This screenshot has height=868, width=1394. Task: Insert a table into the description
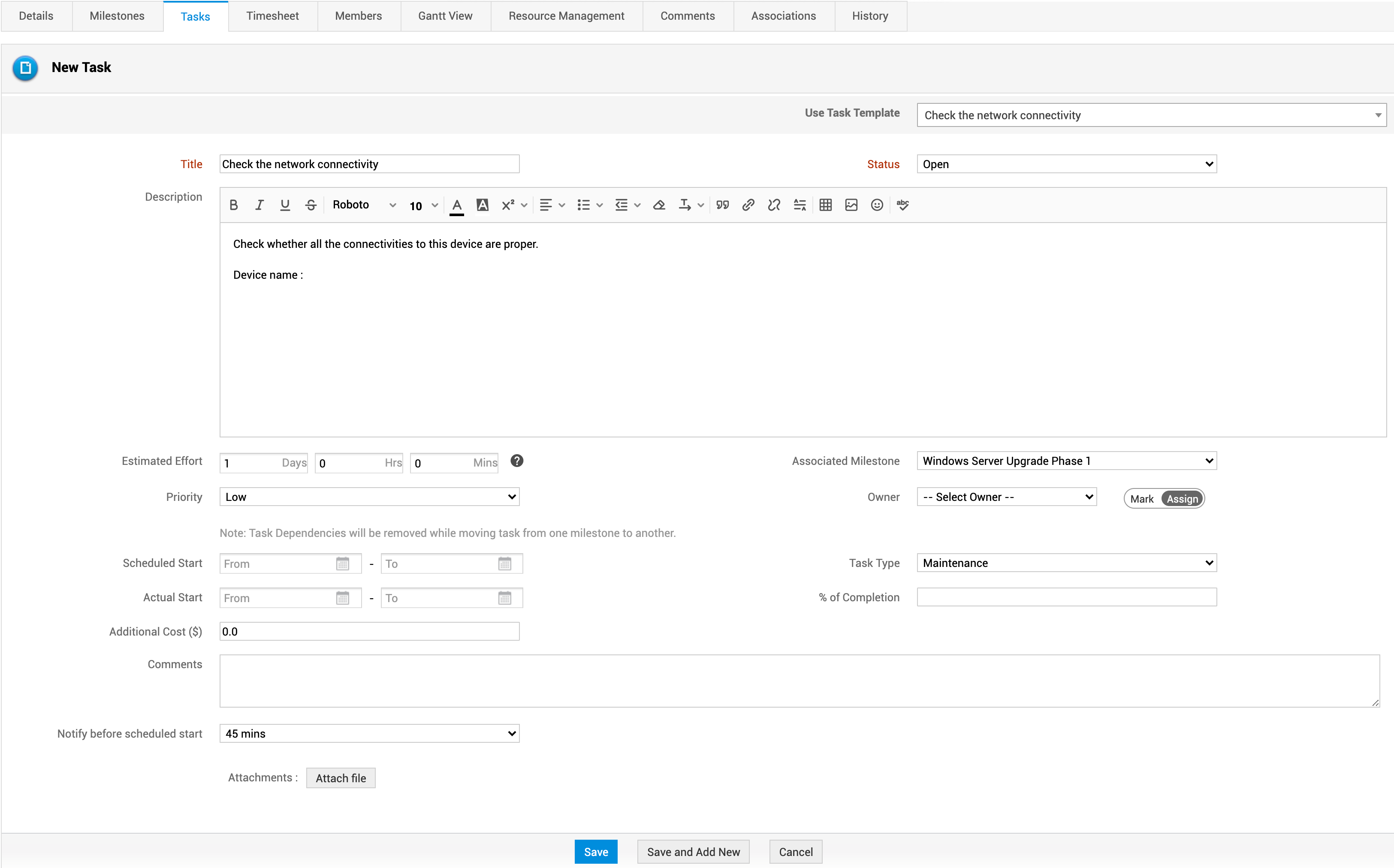[825, 205]
